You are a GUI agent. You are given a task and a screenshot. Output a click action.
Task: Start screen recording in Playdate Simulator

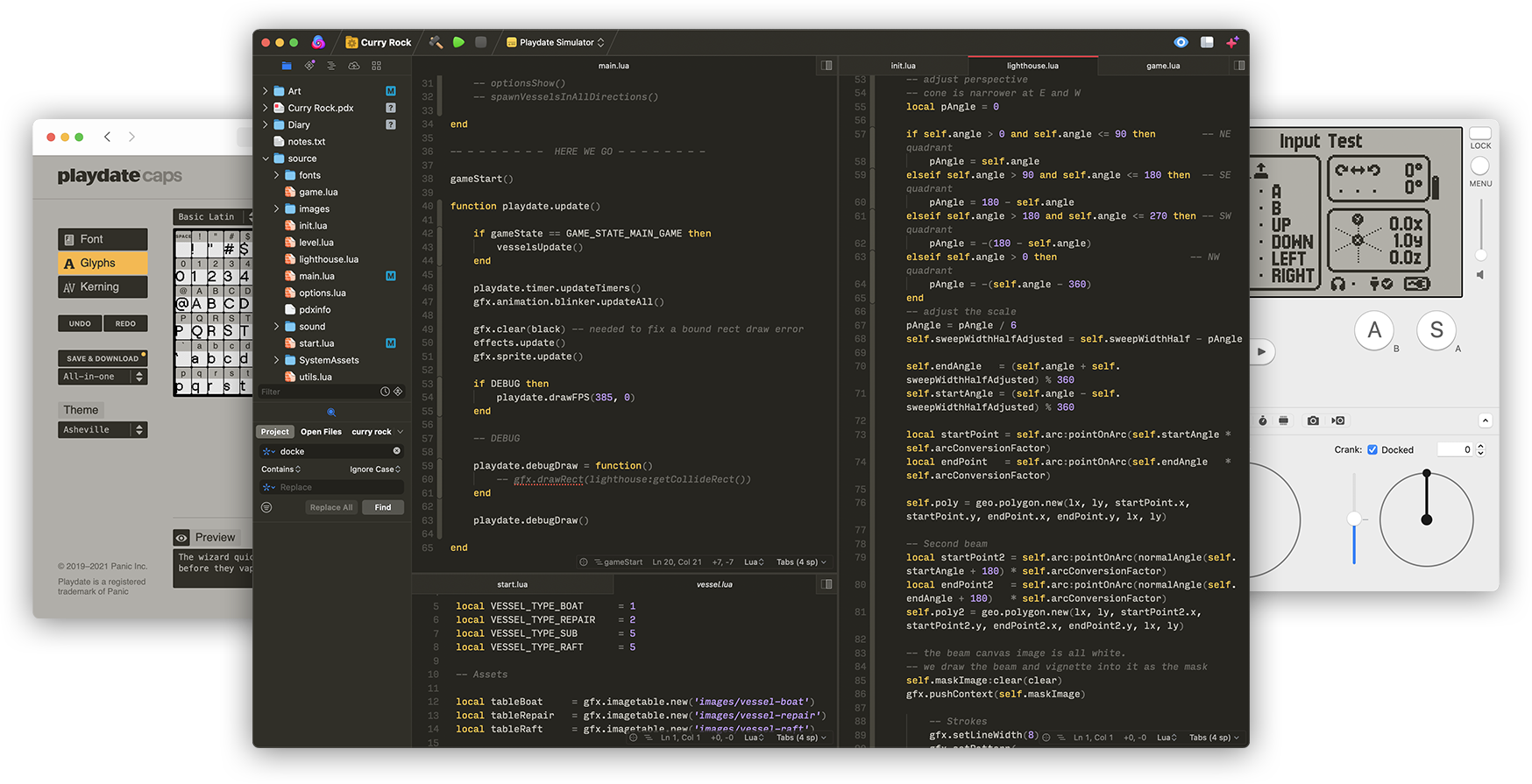tap(1338, 420)
